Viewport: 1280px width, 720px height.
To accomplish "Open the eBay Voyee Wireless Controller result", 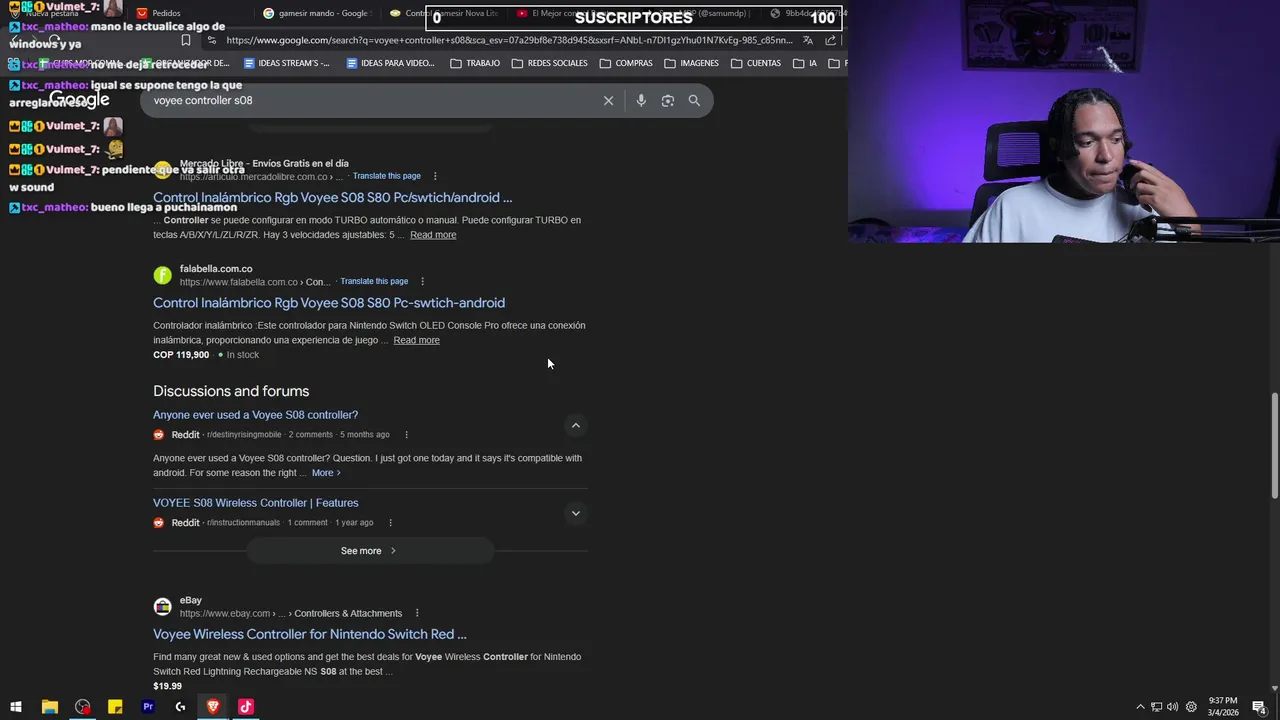I will (310, 634).
